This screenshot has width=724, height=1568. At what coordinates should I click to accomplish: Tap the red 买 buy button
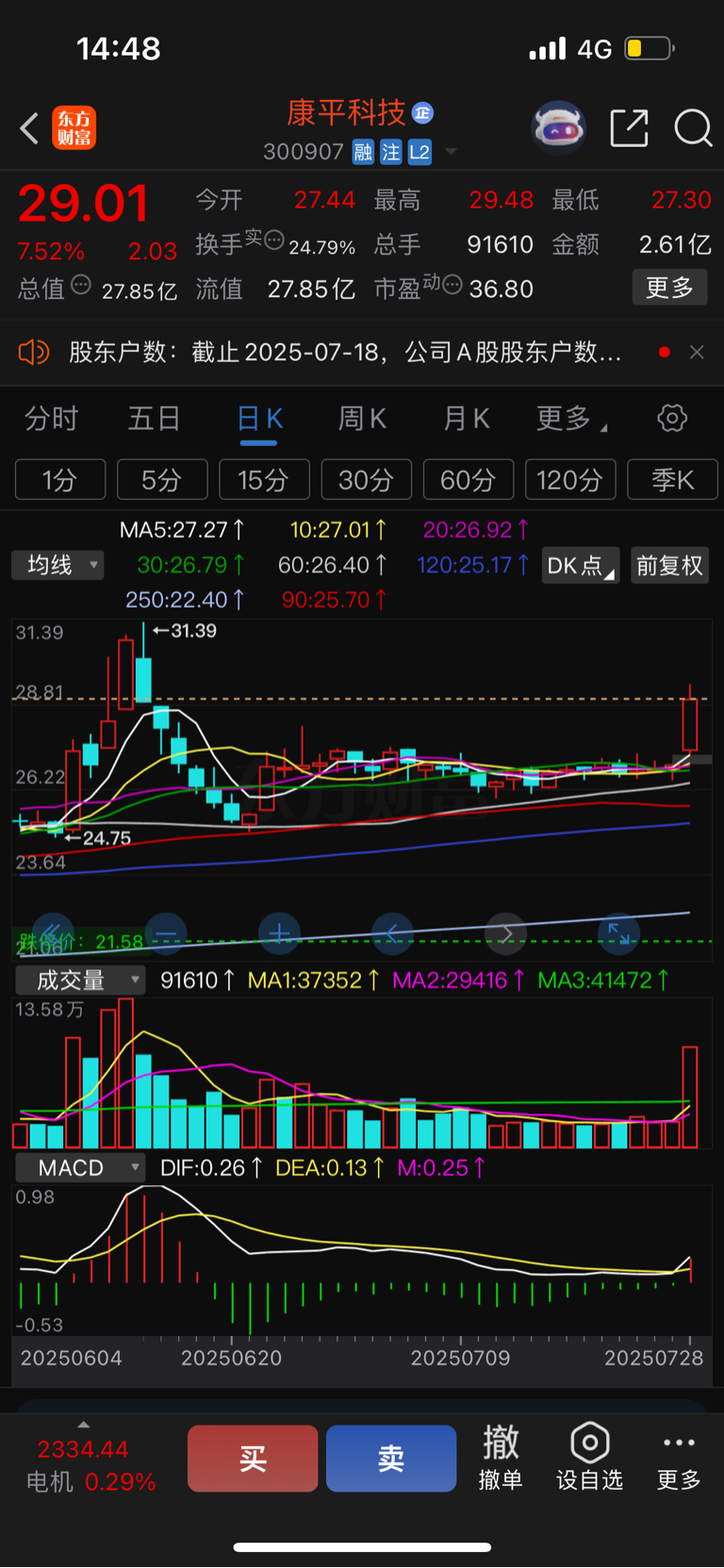click(253, 1459)
